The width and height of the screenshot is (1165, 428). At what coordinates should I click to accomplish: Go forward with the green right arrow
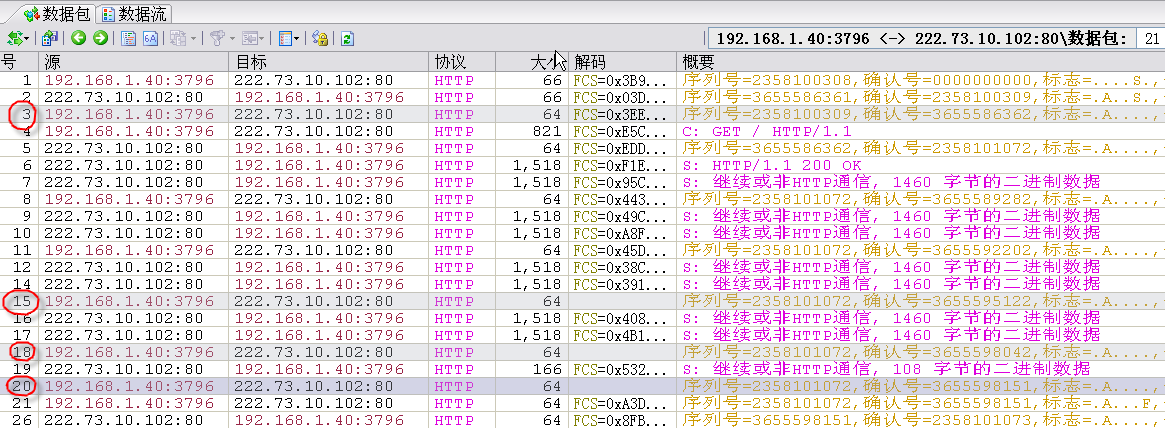100,38
